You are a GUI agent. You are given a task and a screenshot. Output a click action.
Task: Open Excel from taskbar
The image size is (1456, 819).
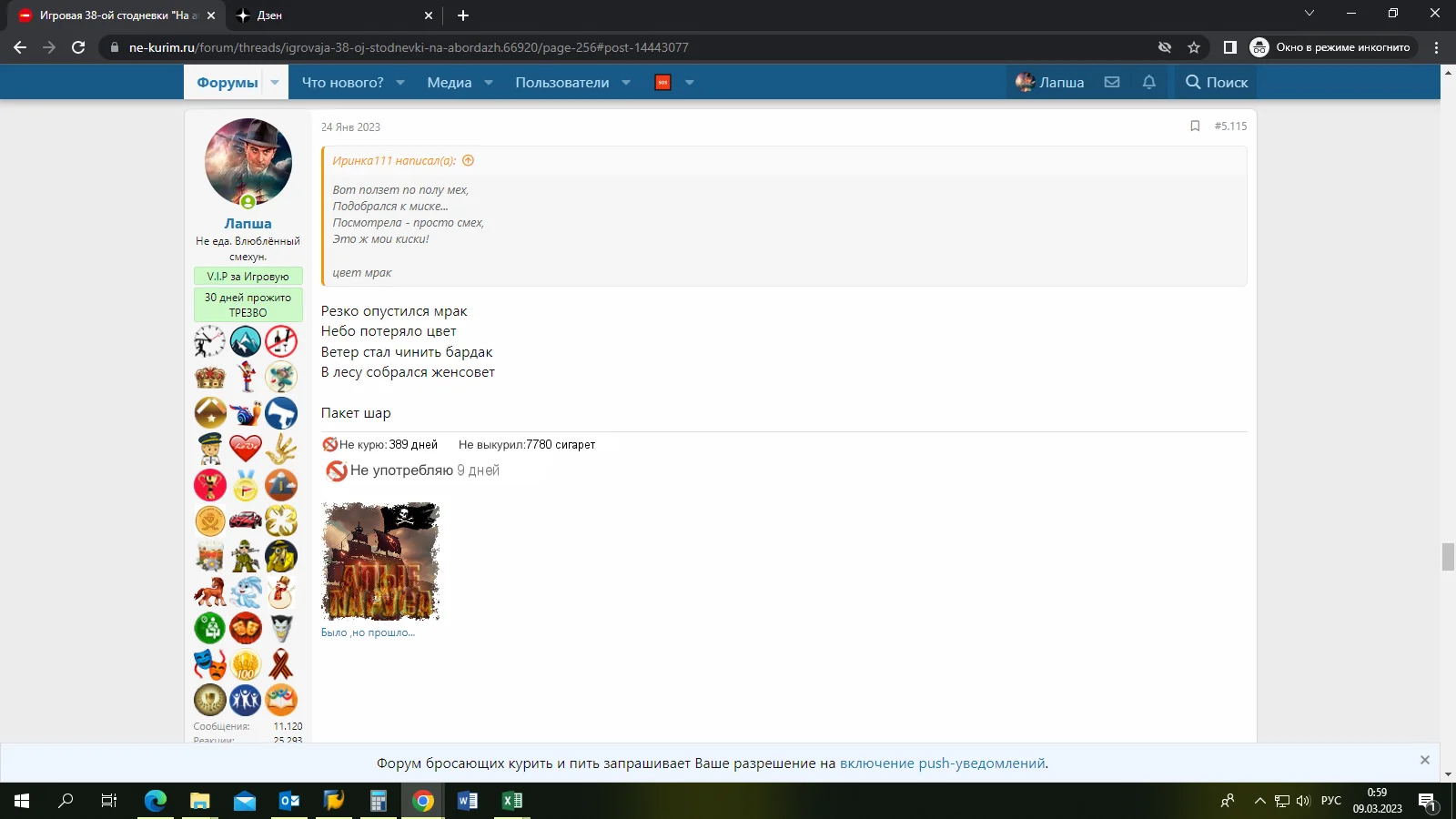pyautogui.click(x=512, y=801)
